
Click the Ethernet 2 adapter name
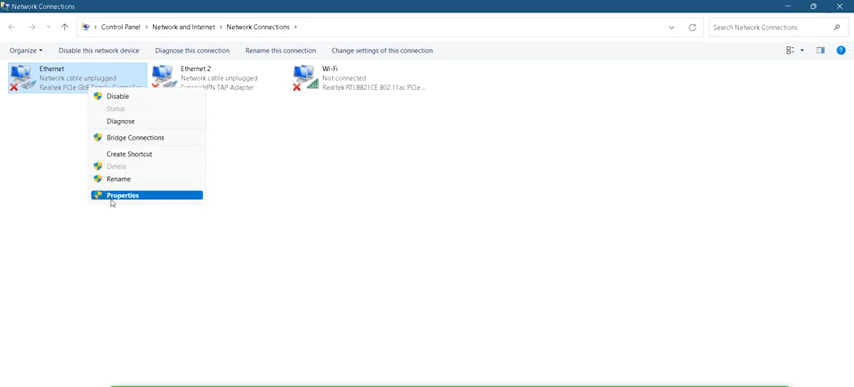pos(196,69)
